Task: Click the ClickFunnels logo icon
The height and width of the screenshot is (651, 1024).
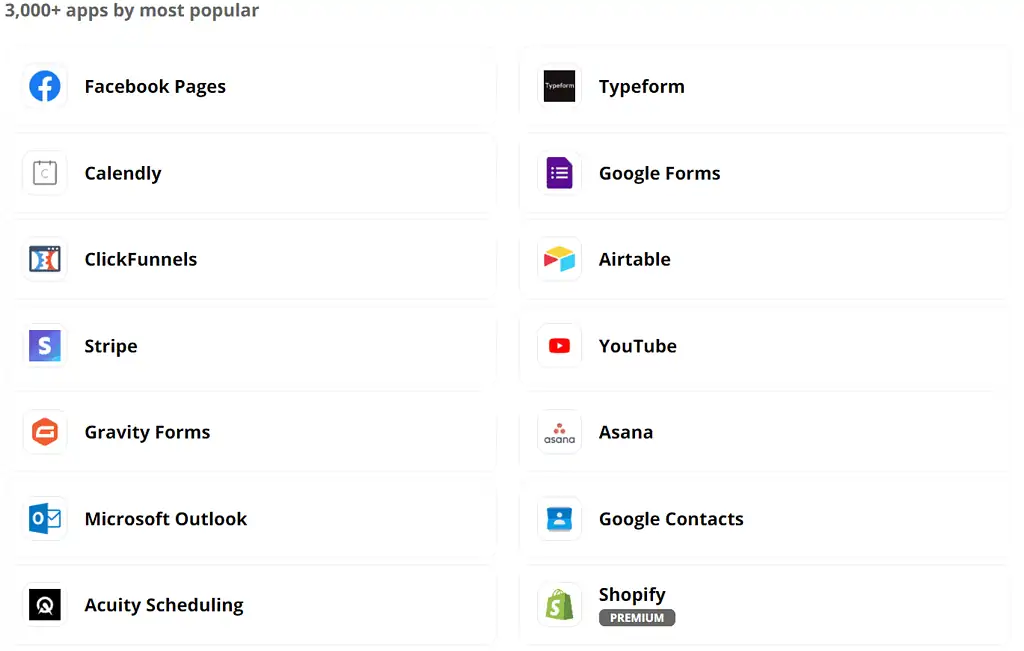Action: click(x=45, y=260)
